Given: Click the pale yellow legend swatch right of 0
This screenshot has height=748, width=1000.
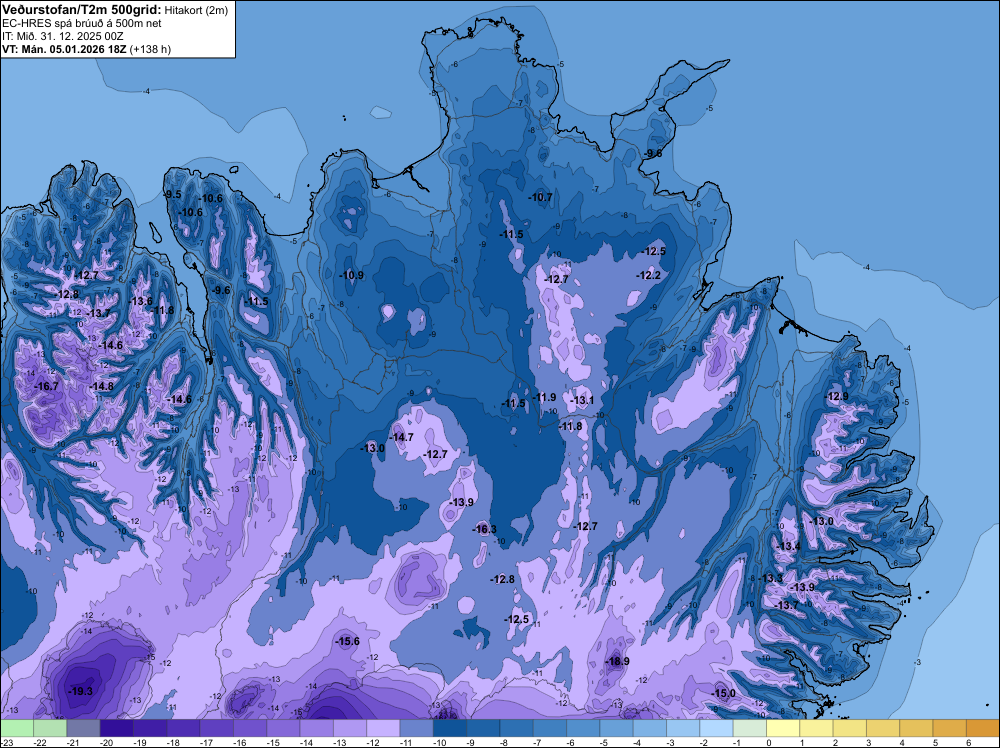Looking at the screenshot, I should (x=783, y=728).
